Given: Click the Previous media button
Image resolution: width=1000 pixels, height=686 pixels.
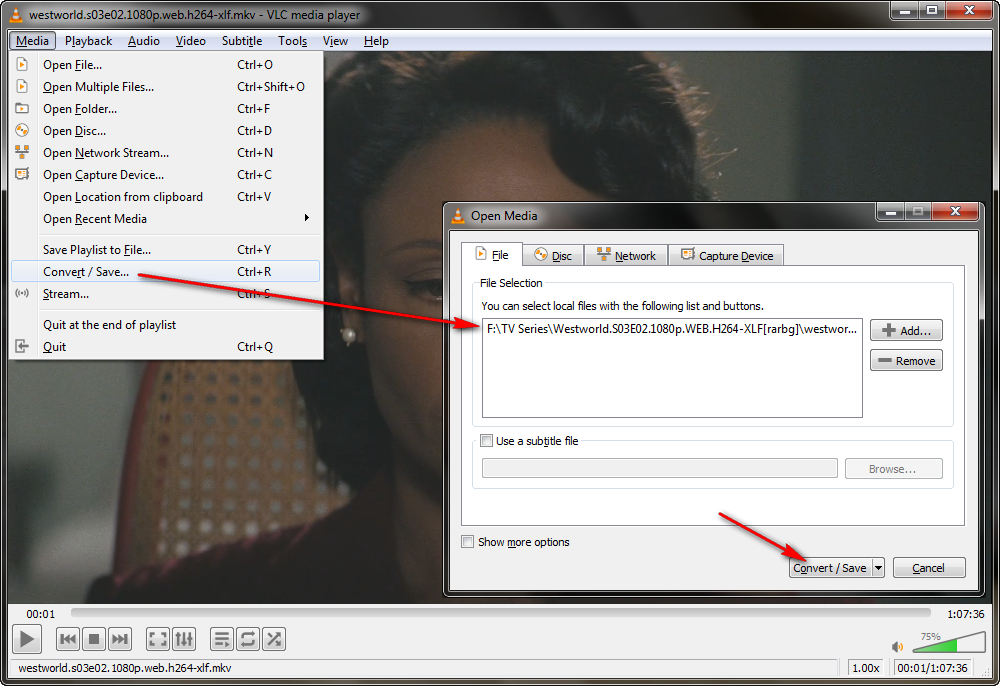Looking at the screenshot, I should click(x=68, y=639).
